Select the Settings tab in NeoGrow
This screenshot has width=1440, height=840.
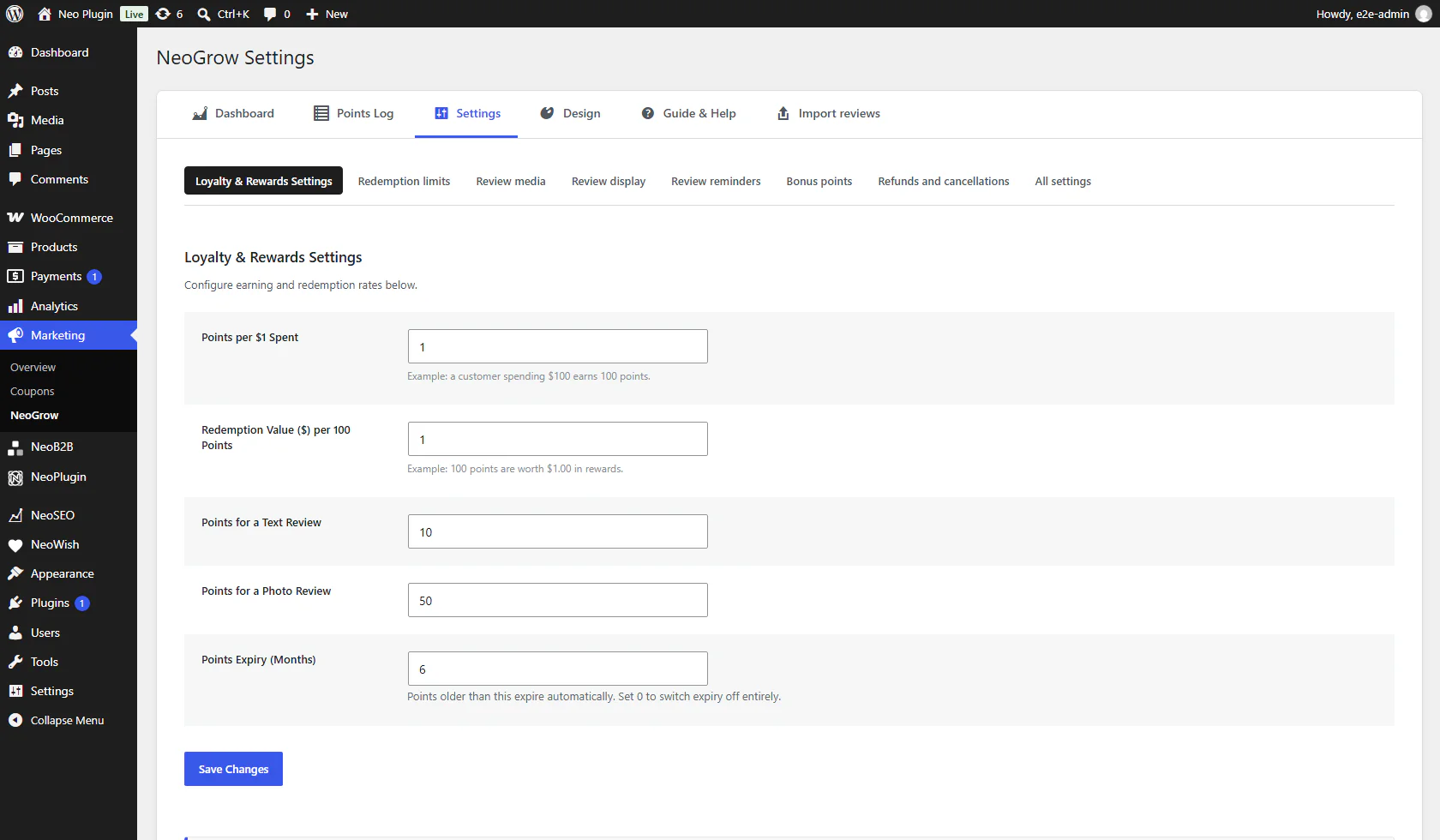pos(466,113)
